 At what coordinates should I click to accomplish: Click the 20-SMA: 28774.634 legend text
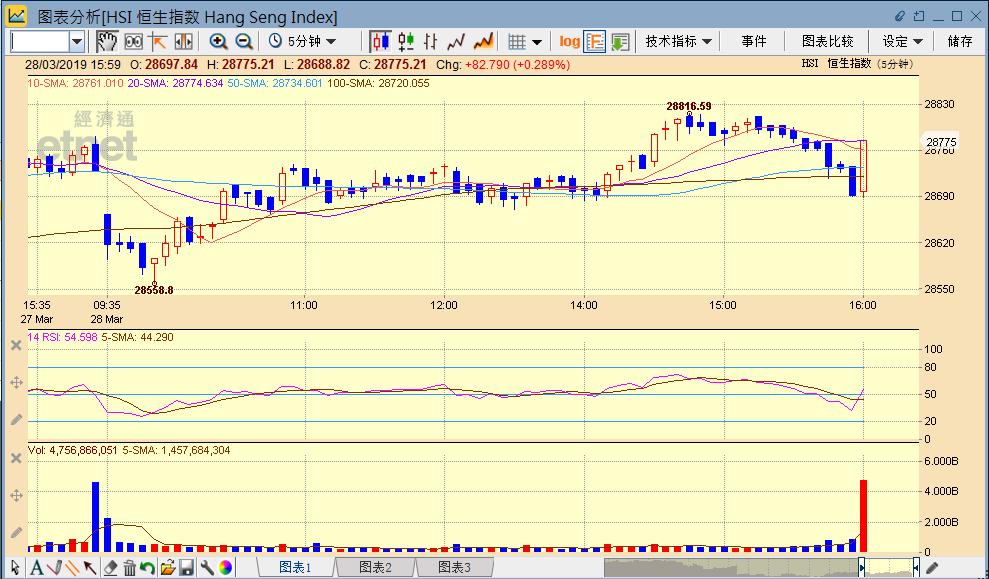coord(175,83)
